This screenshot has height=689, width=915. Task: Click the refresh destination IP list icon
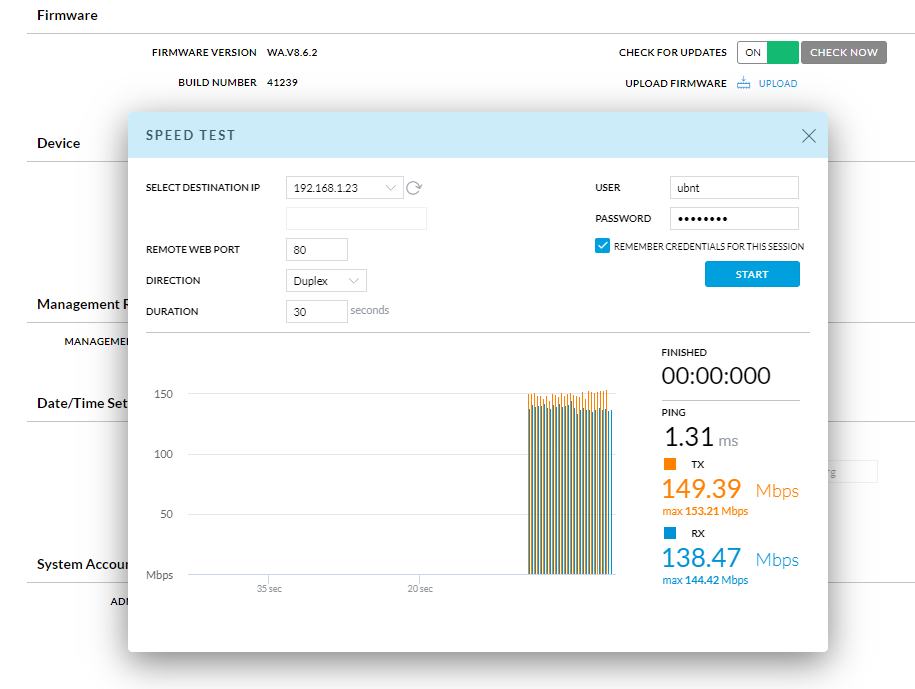click(x=414, y=188)
